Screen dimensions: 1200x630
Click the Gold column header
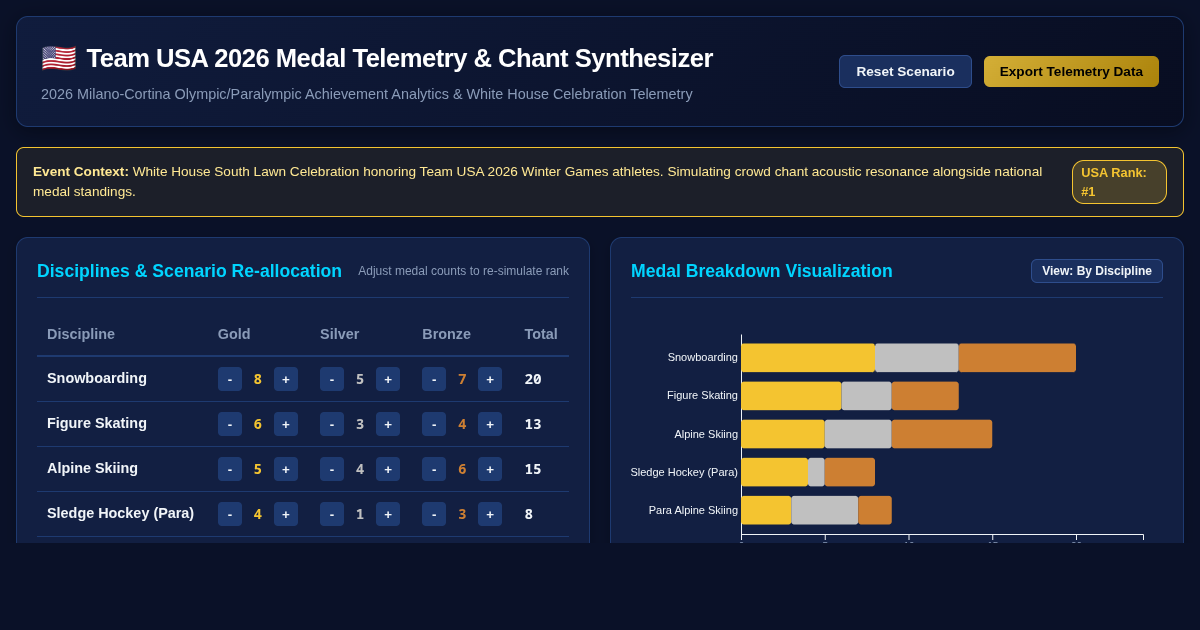[234, 334]
